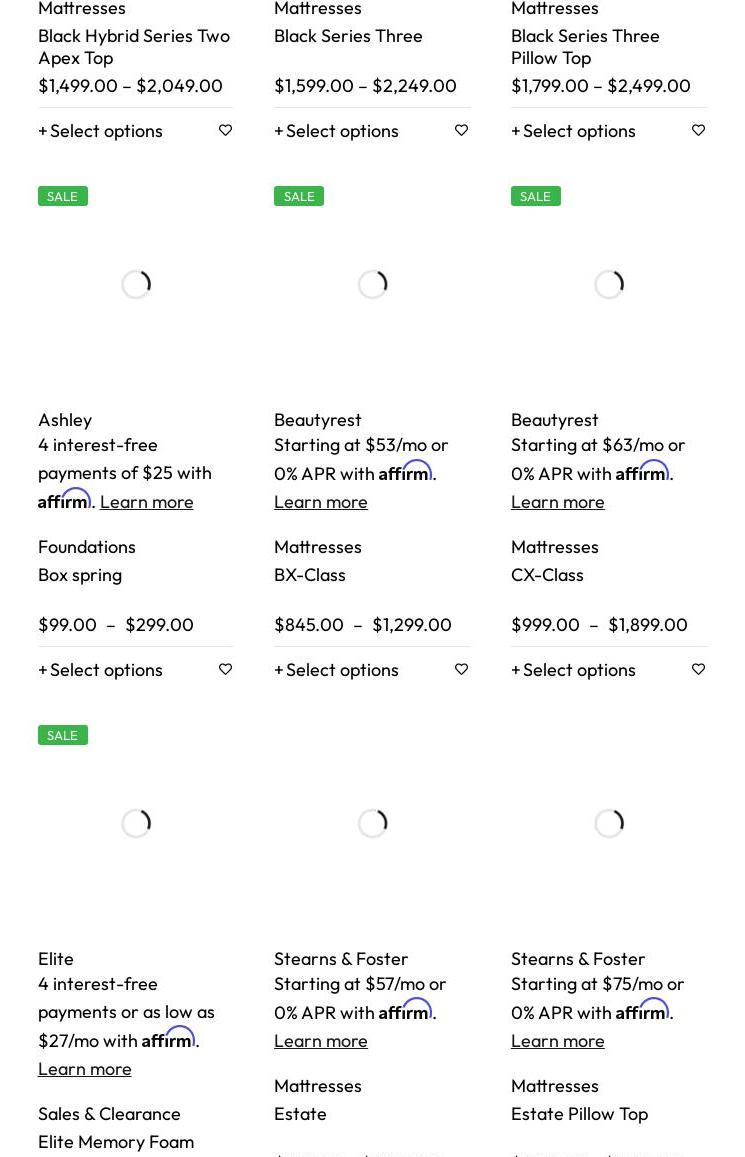Select options for Black Hybrid Series Two
The image size is (745, 1157).
[x=100, y=131]
